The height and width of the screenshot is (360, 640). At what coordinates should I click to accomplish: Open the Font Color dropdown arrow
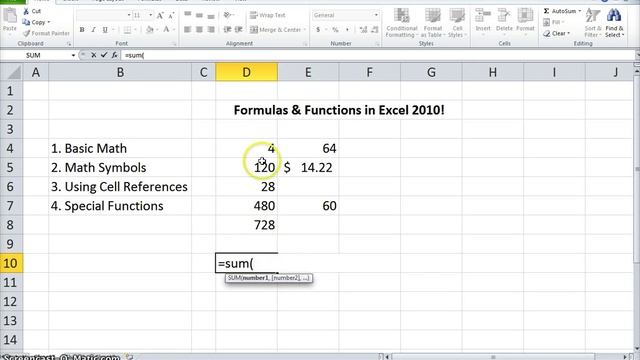click(173, 30)
